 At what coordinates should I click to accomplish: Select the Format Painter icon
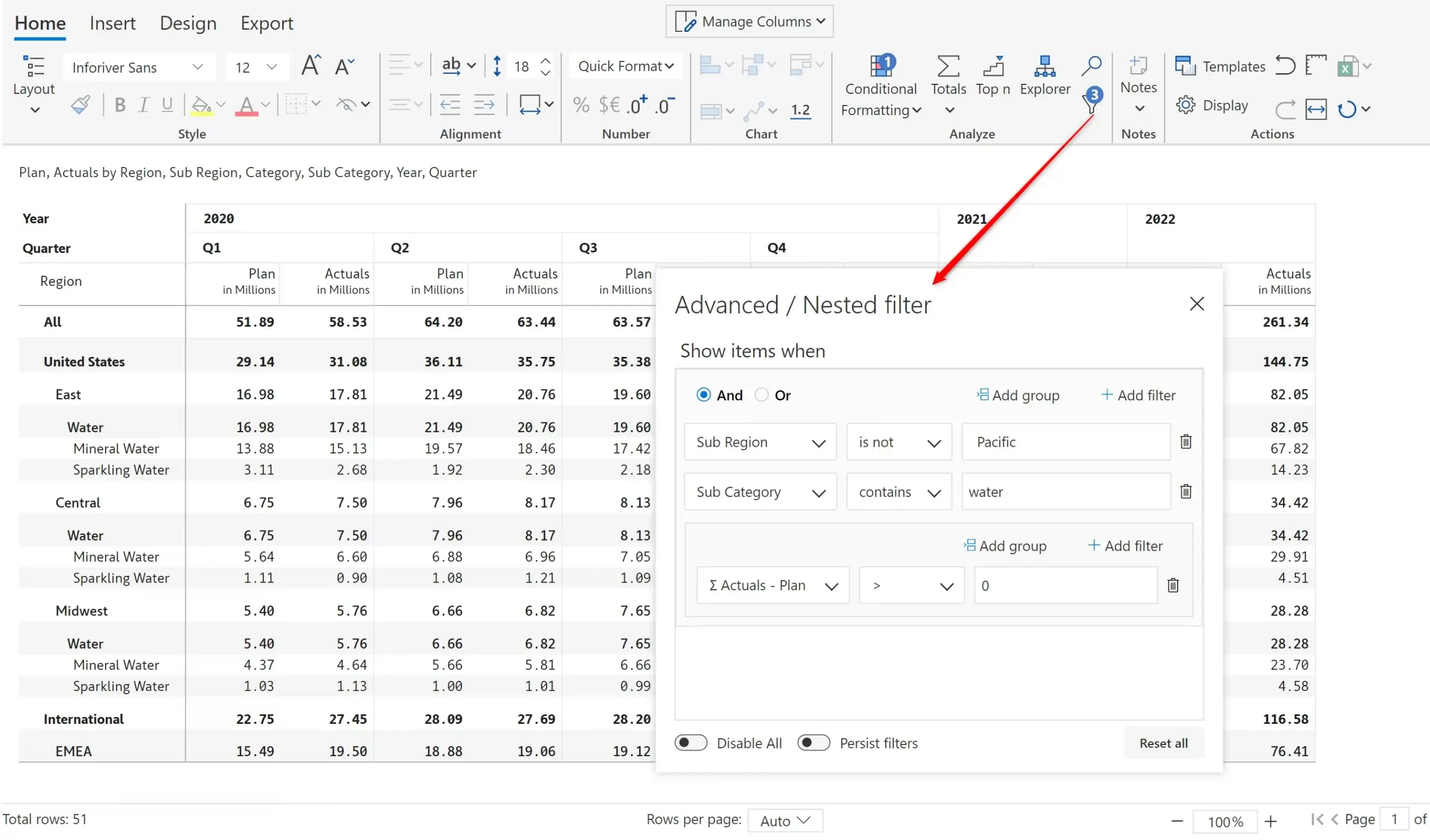(x=80, y=104)
